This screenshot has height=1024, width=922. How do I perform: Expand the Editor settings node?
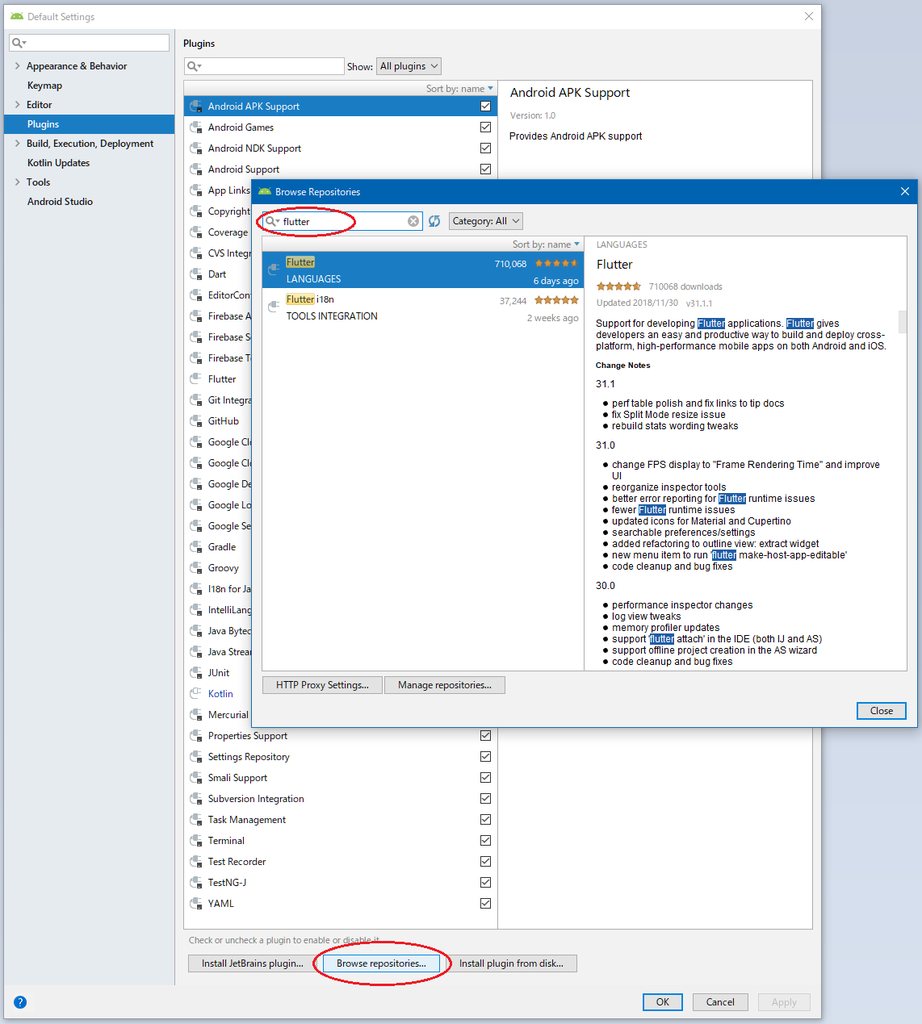click(x=18, y=104)
